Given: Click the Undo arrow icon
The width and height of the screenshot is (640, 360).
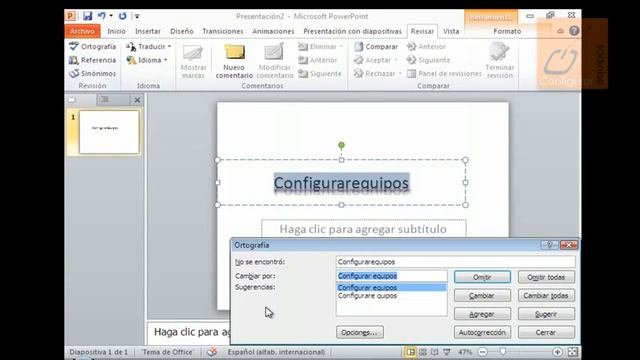Looking at the screenshot, I should click(101, 16).
